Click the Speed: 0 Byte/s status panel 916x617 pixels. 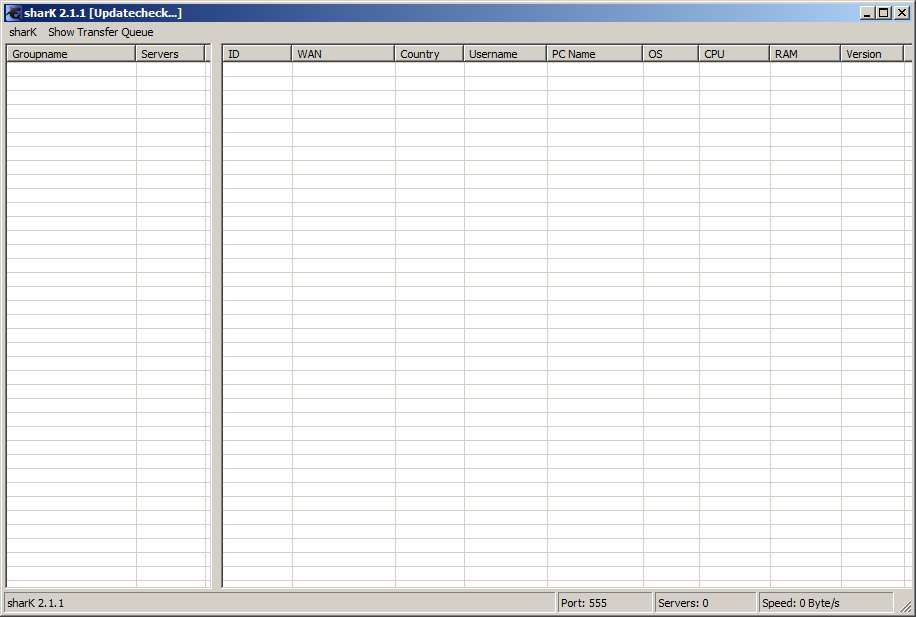click(824, 603)
